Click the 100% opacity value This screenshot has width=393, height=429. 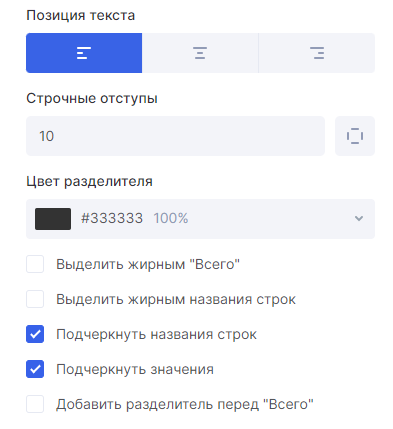point(171,219)
